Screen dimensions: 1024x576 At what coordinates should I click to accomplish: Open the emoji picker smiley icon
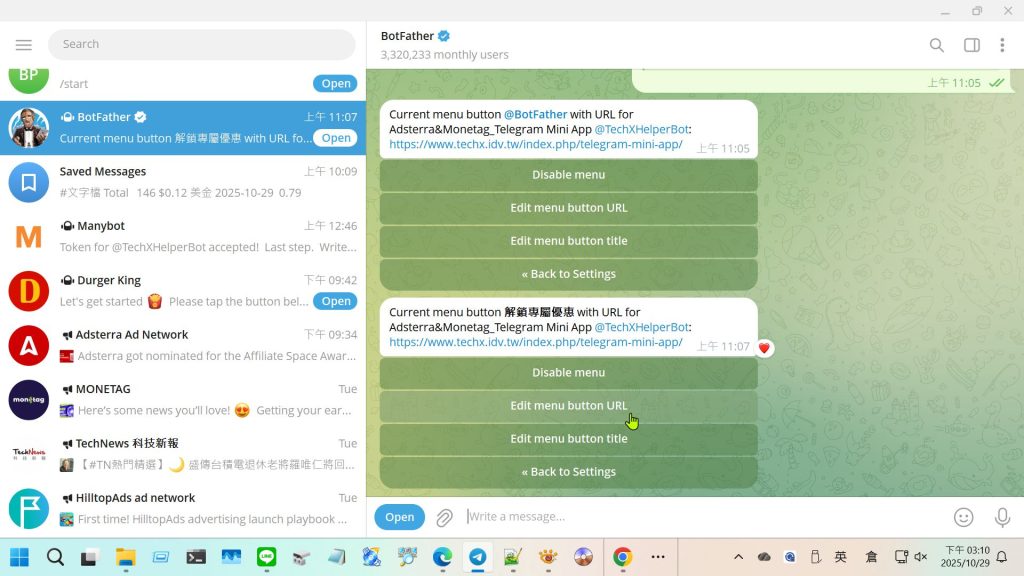pos(963,517)
